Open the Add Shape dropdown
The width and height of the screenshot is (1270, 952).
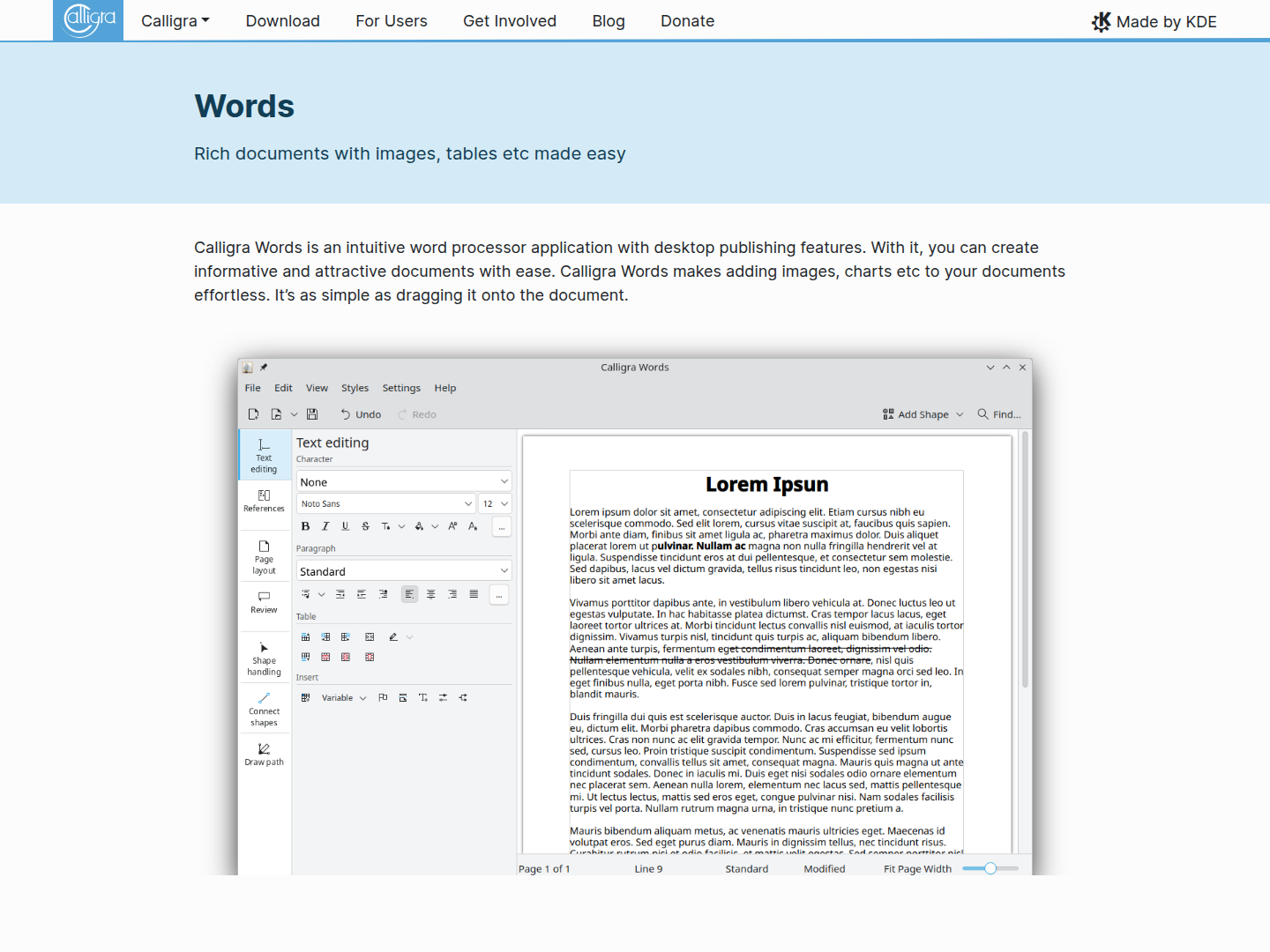pyautogui.click(x=923, y=414)
